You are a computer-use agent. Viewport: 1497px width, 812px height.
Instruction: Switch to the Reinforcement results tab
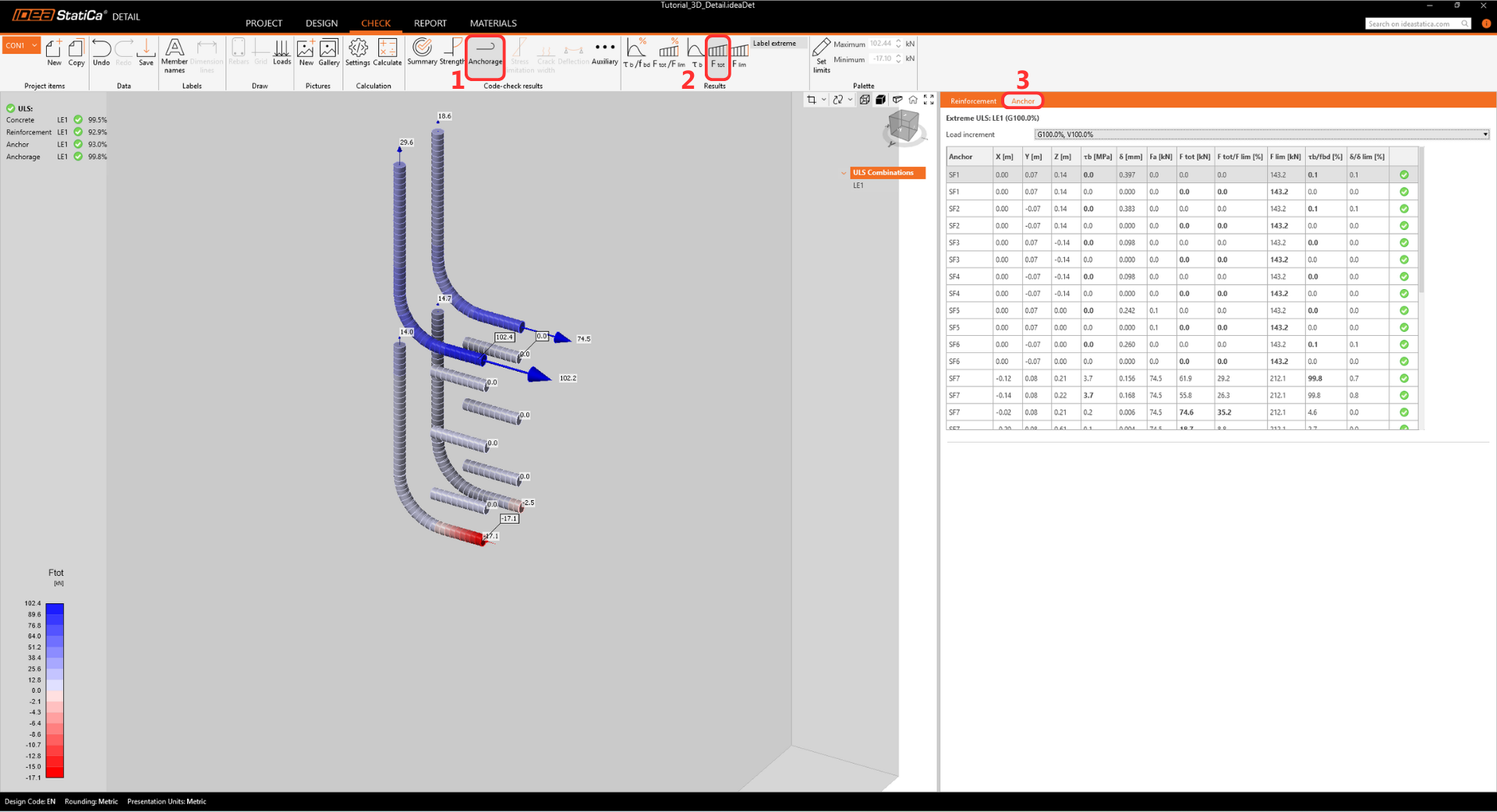point(972,101)
